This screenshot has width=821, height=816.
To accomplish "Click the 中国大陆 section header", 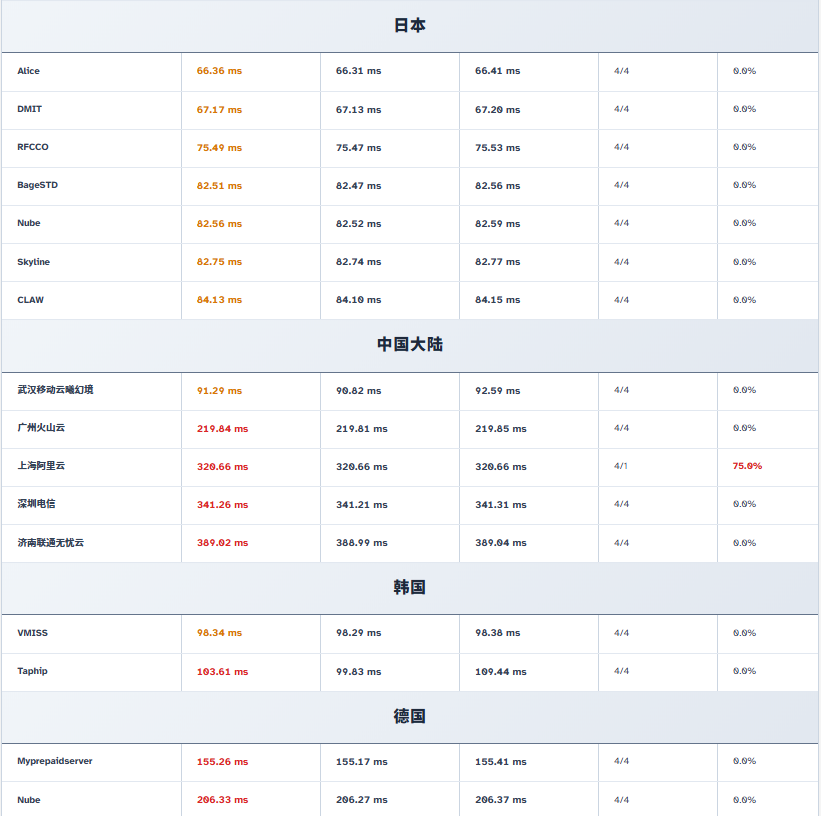I will (x=409, y=345).
